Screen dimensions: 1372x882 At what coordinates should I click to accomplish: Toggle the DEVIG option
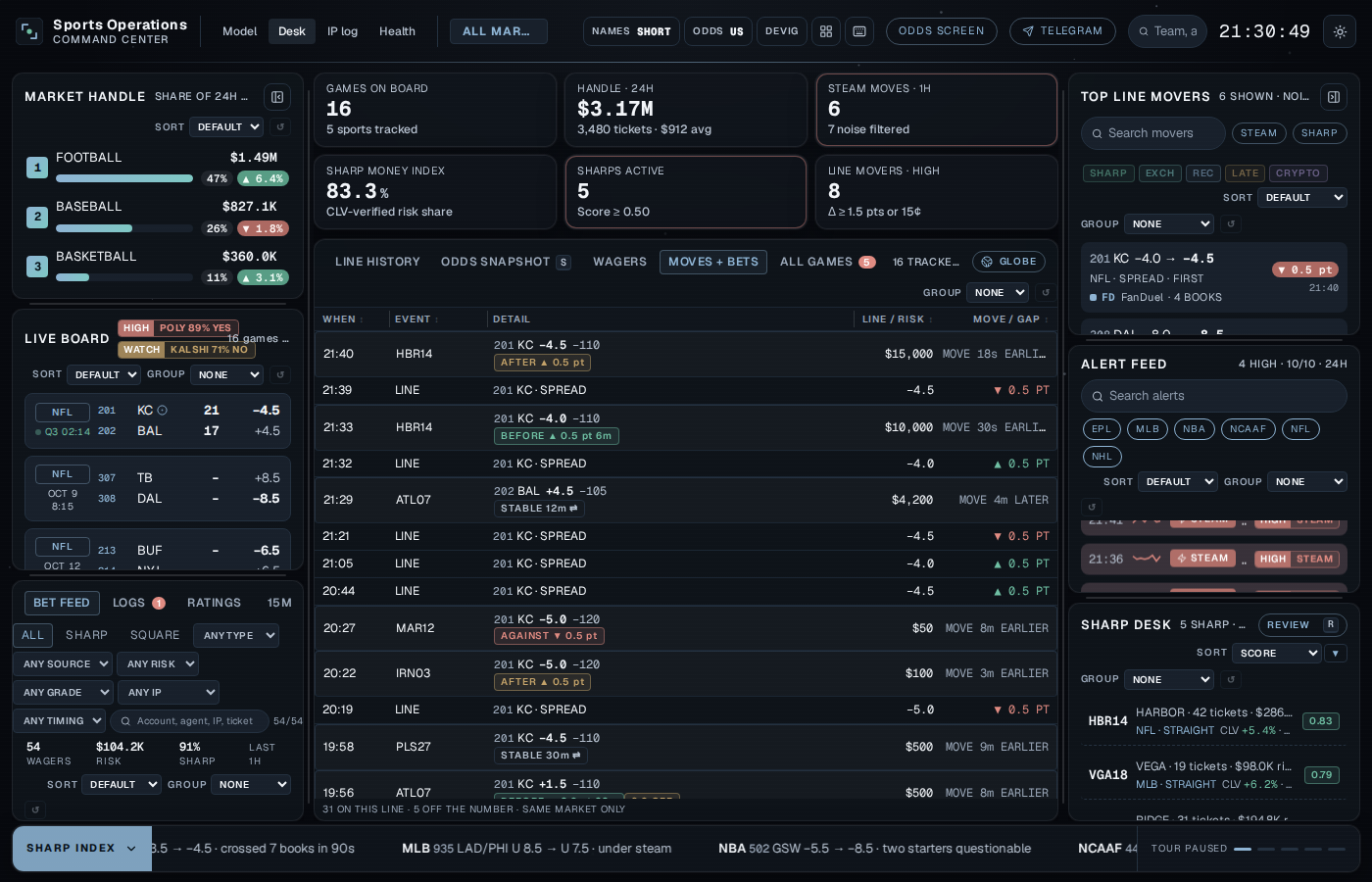pyautogui.click(x=782, y=31)
